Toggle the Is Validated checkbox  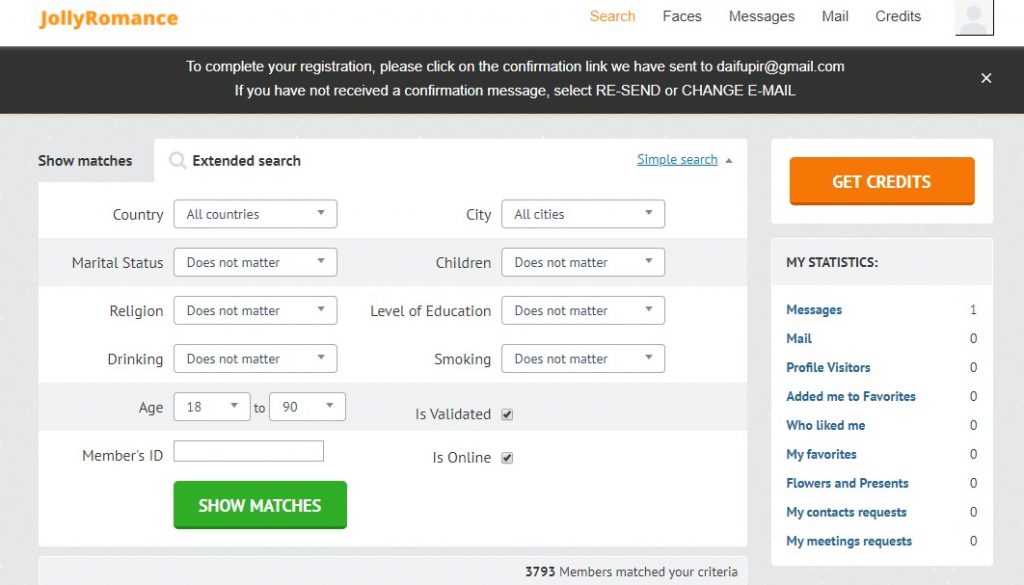pos(507,415)
